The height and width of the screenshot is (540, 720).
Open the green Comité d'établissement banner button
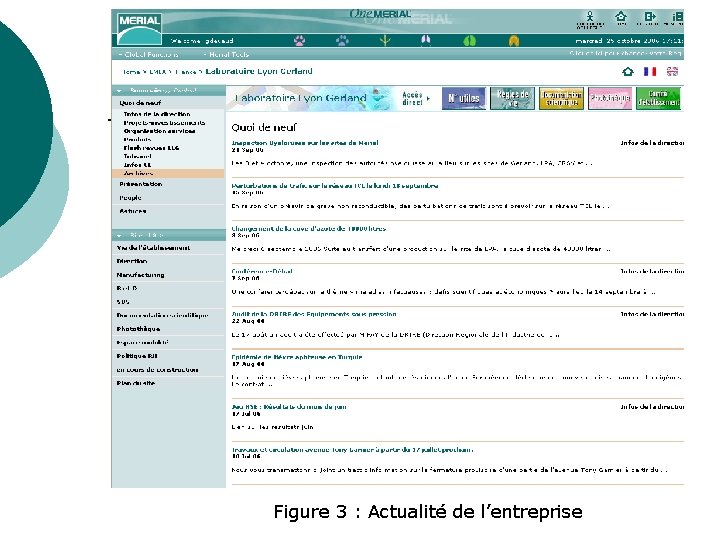[x=658, y=98]
